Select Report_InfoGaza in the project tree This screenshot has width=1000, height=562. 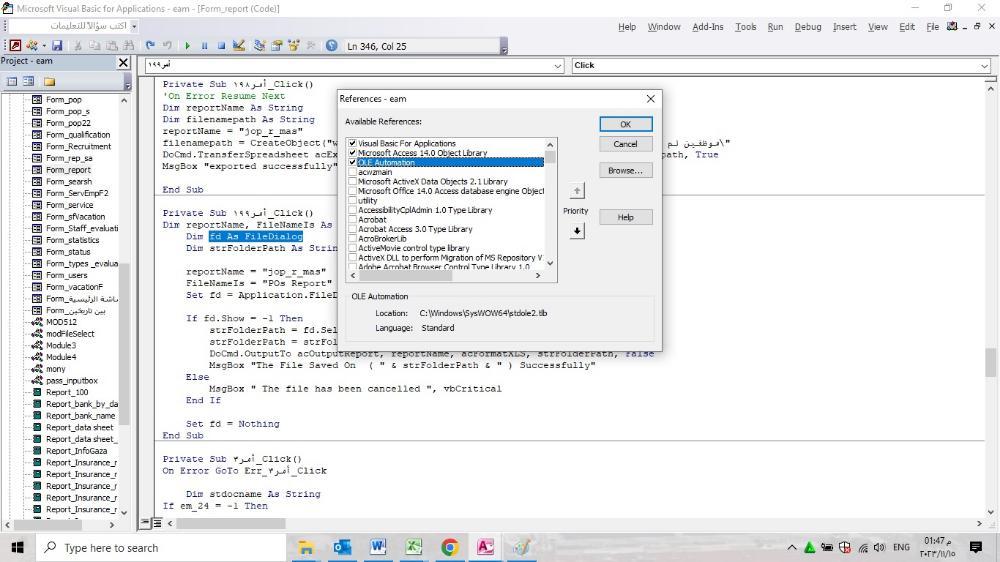[77, 451]
